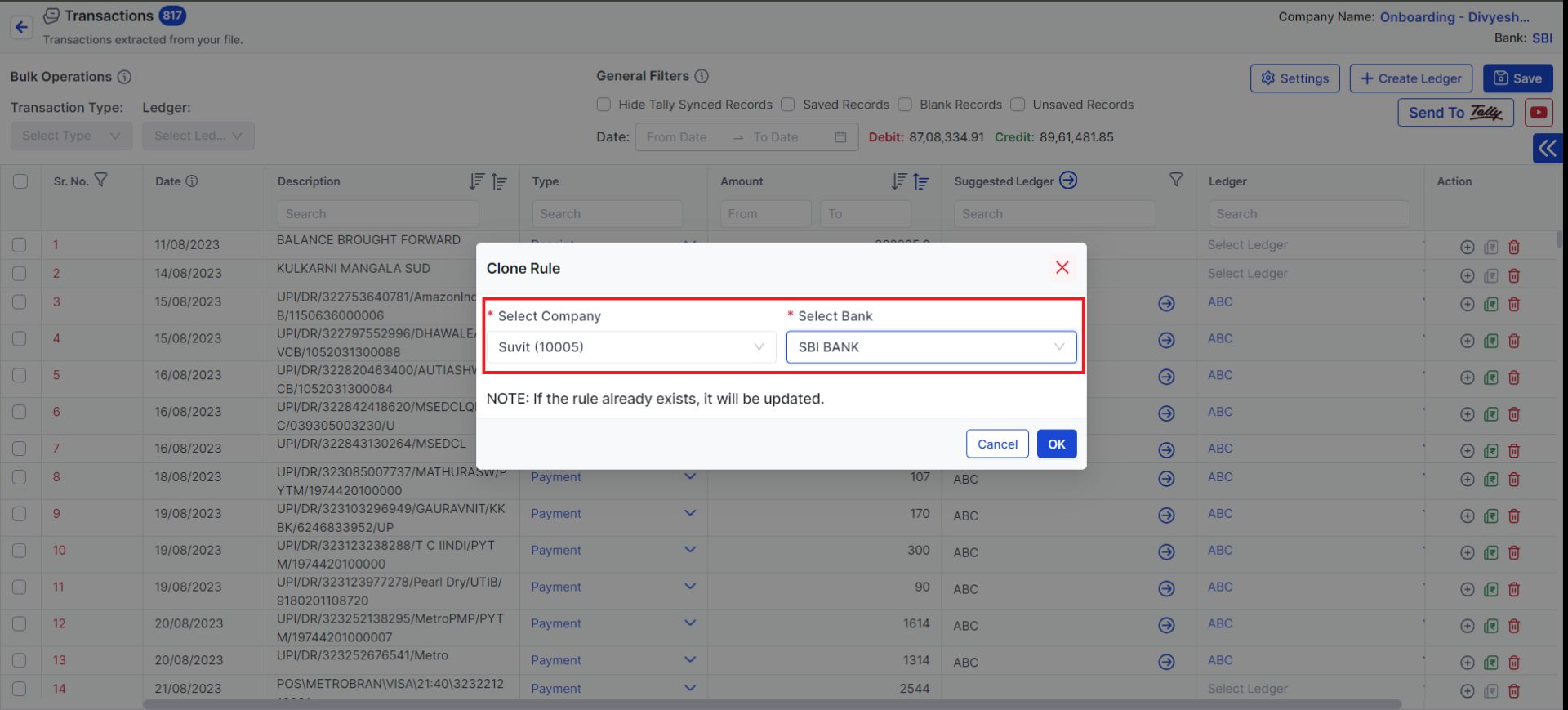Click the Bulk Operations info icon

click(124, 77)
